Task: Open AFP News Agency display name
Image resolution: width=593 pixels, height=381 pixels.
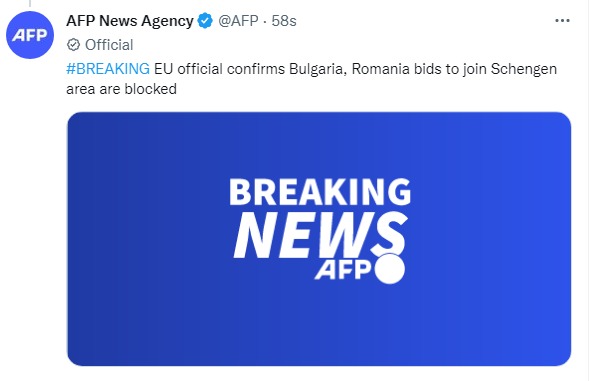Action: click(x=130, y=21)
